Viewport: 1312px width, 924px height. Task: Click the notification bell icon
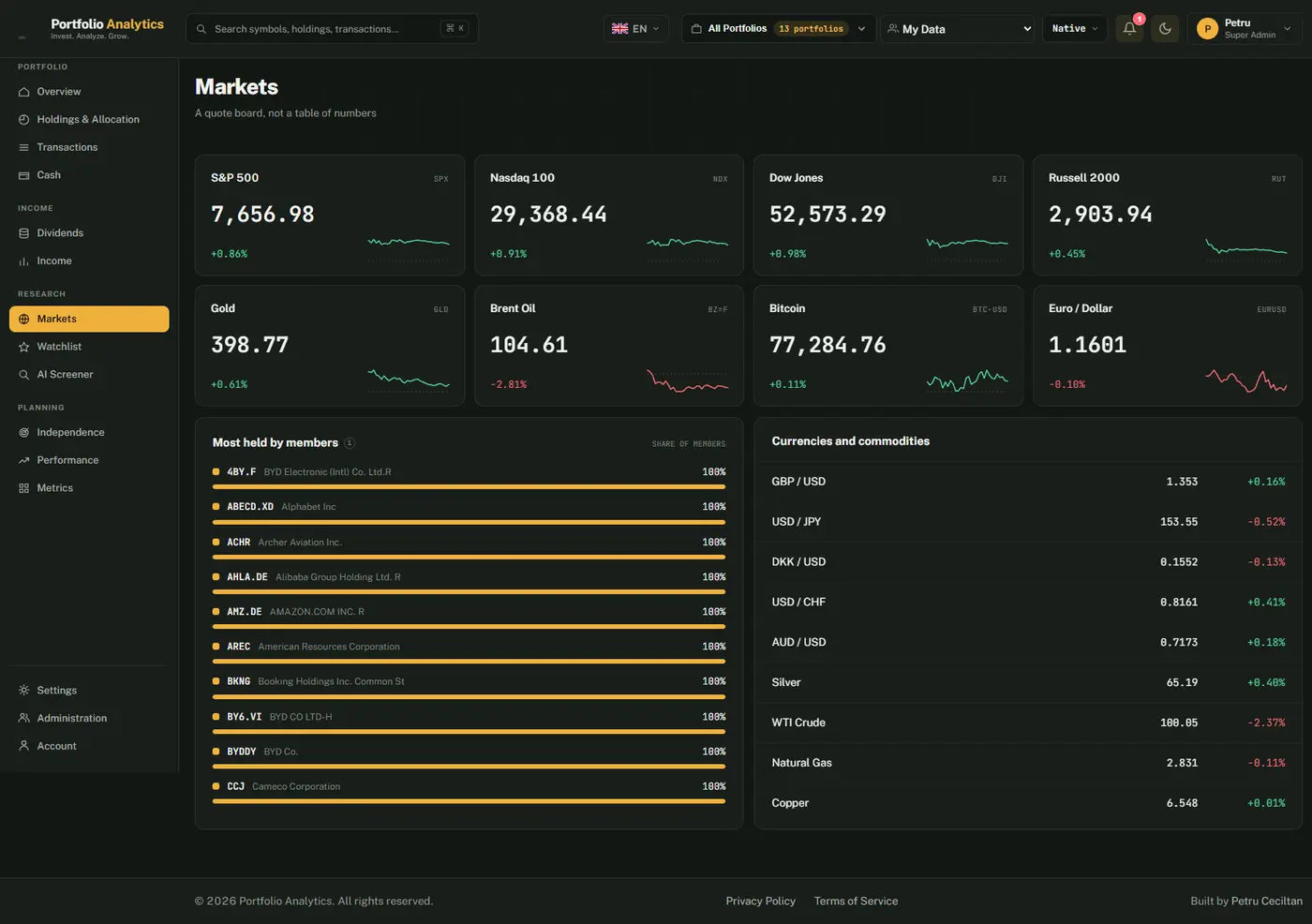[1129, 28]
